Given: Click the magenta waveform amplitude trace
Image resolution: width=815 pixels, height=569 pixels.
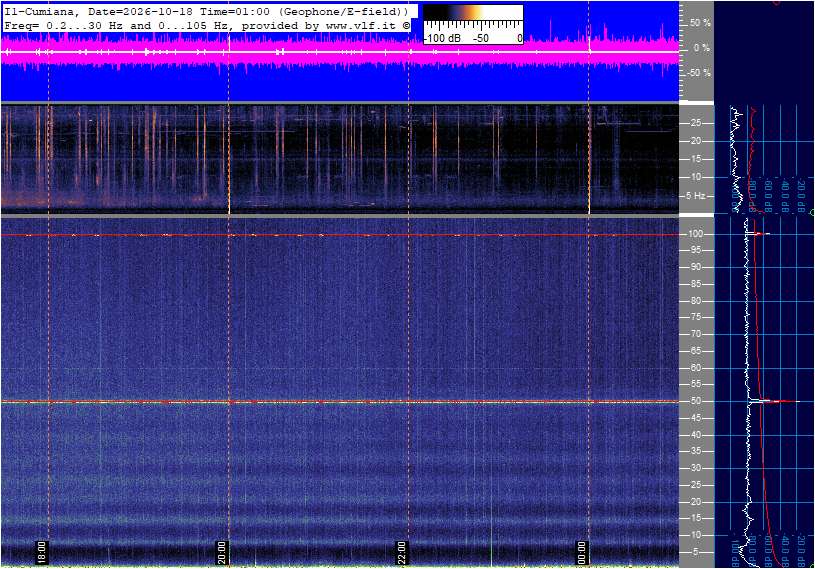Looking at the screenshot, I should point(340,51).
